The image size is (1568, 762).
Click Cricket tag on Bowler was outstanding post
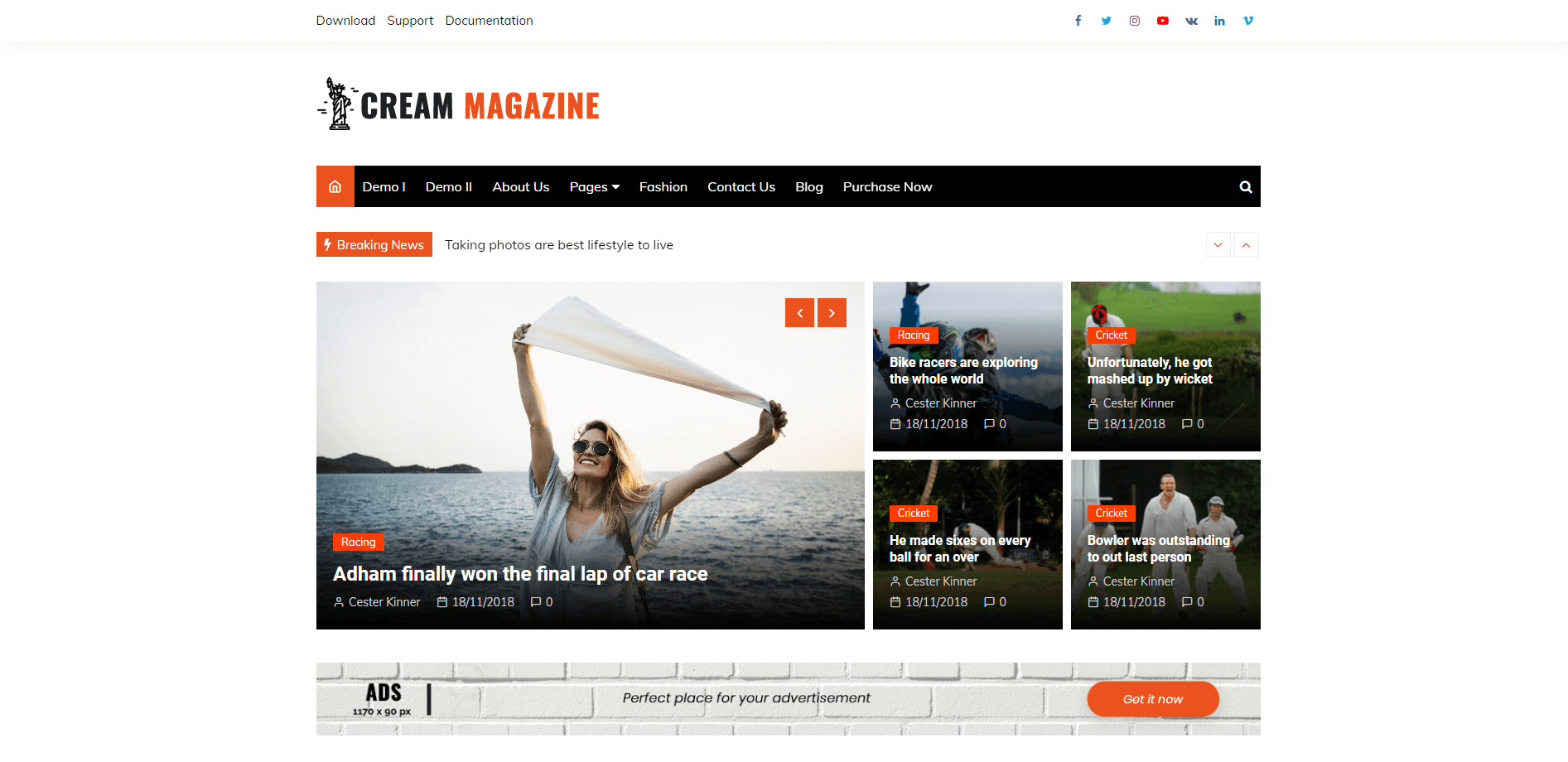point(1112,514)
